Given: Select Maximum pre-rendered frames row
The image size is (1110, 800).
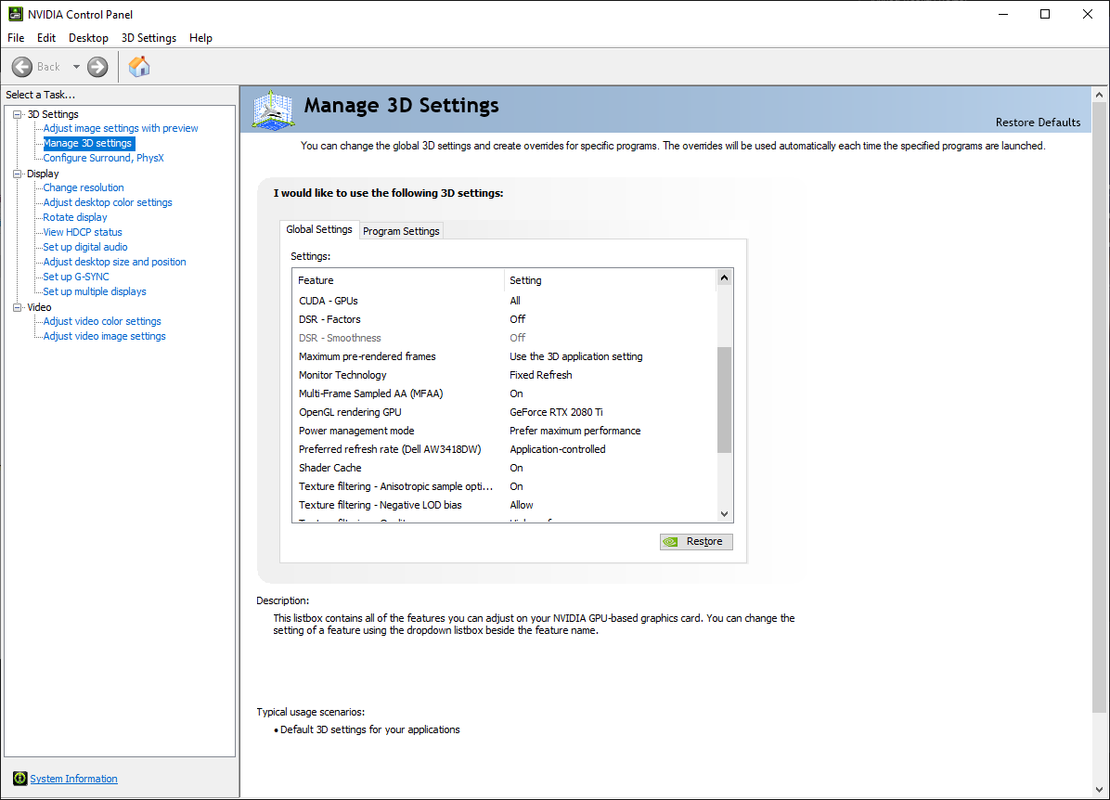Looking at the screenshot, I should click(504, 357).
